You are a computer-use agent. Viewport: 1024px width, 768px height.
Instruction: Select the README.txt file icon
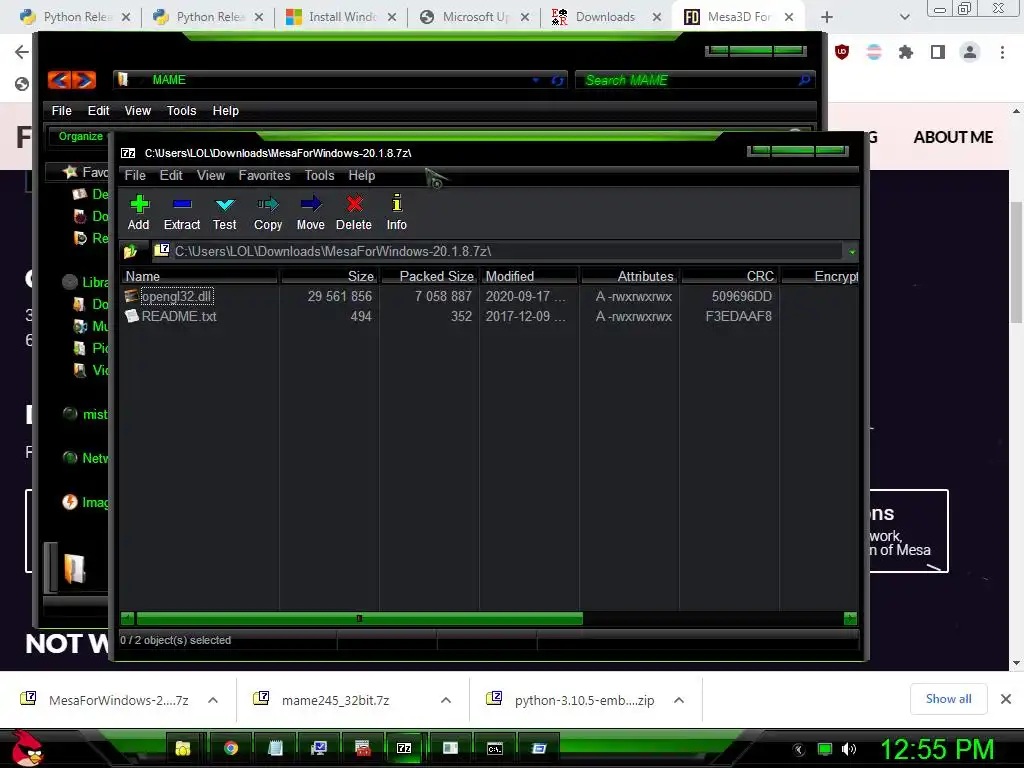(x=131, y=316)
